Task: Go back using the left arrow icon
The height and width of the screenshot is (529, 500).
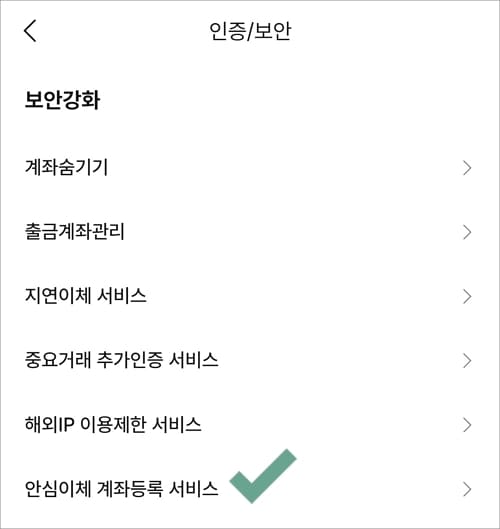Action: click(30, 31)
